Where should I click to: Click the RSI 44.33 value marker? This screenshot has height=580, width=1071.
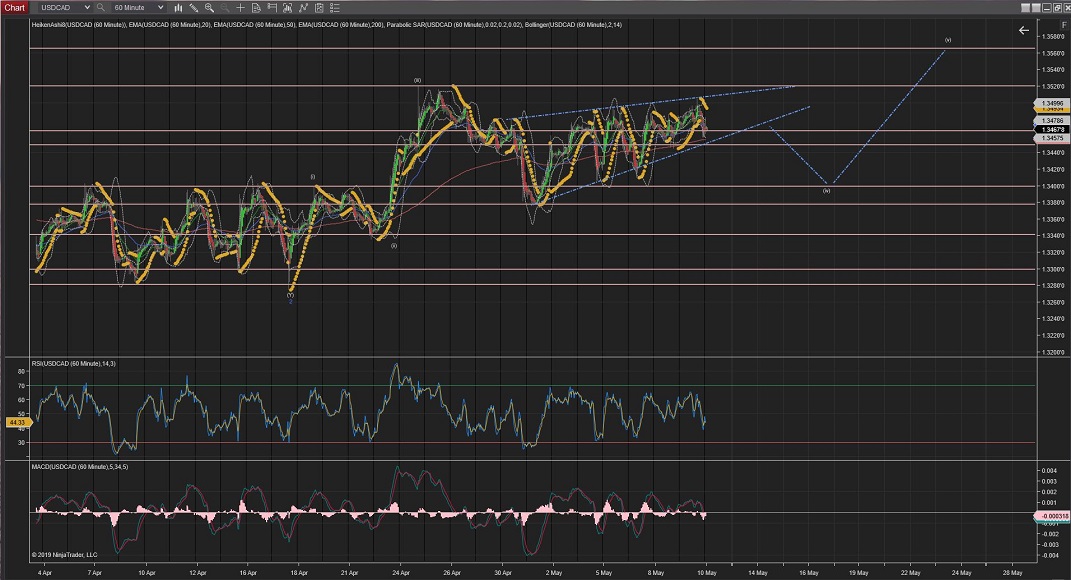tap(16, 423)
